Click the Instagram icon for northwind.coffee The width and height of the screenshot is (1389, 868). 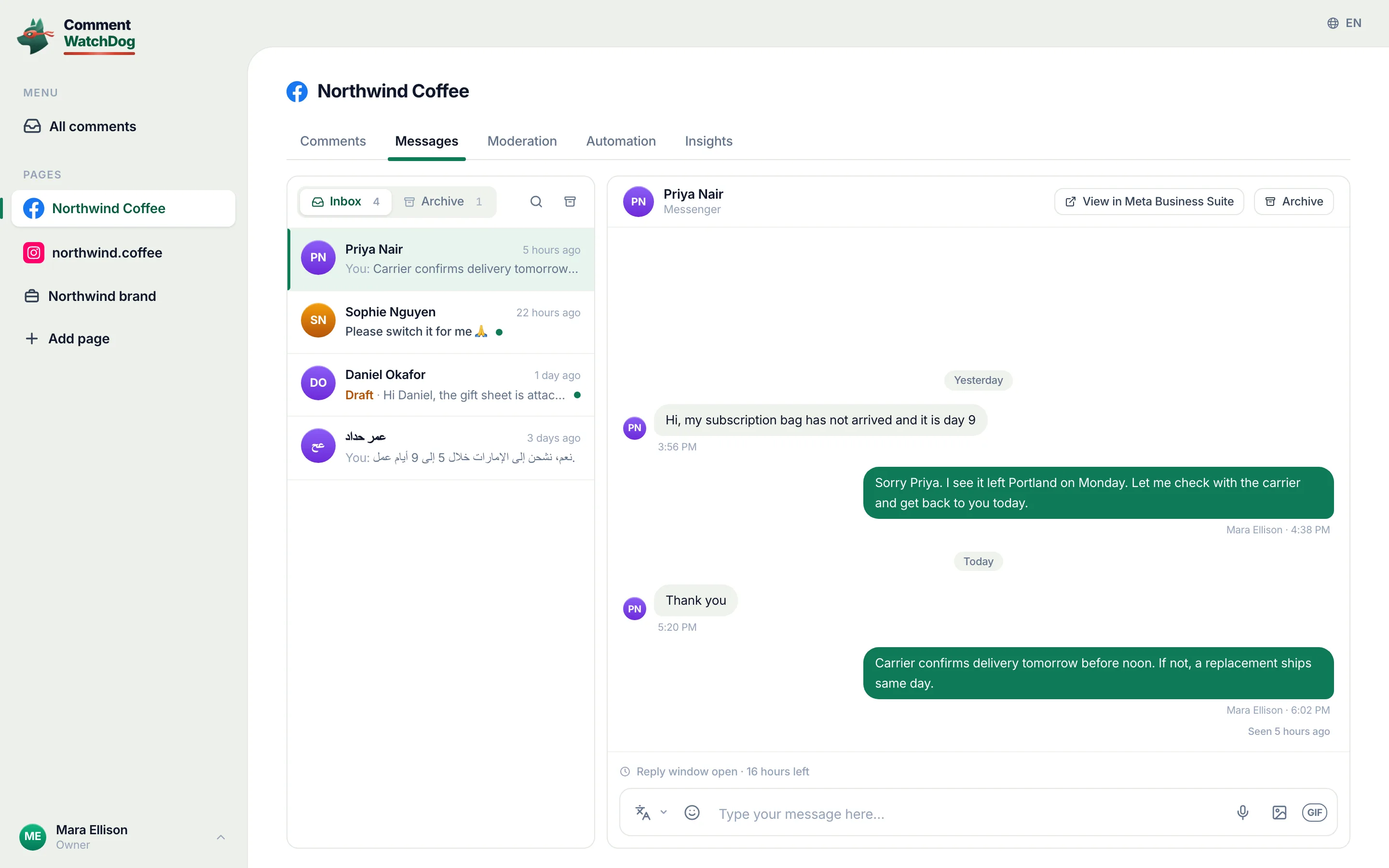coord(34,253)
